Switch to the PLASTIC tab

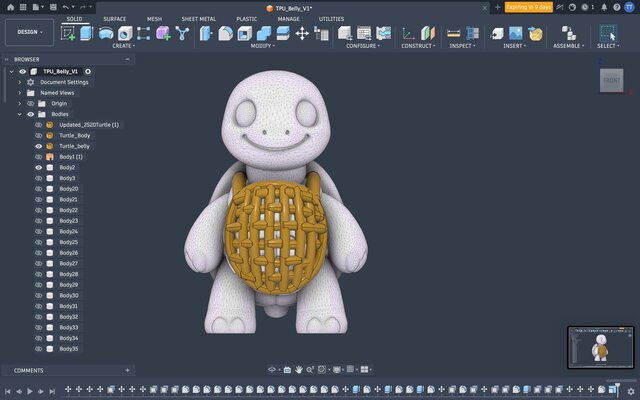(247, 19)
